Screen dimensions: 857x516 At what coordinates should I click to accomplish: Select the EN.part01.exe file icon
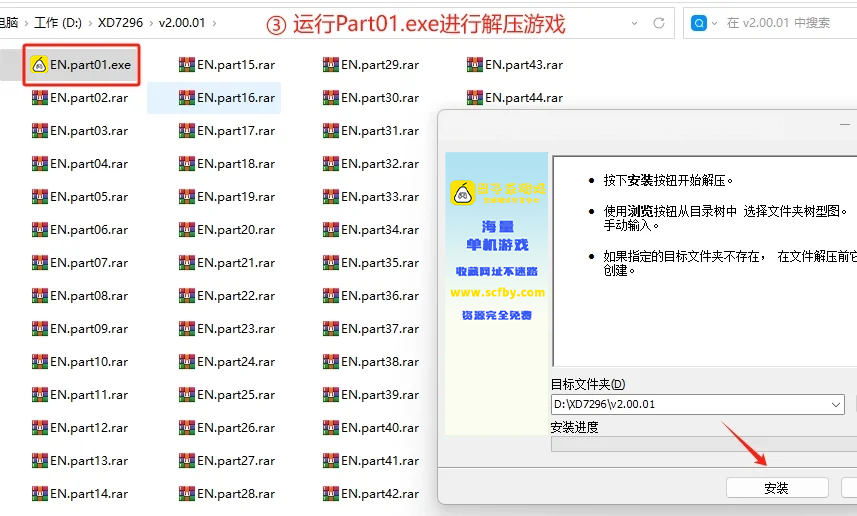(x=40, y=65)
